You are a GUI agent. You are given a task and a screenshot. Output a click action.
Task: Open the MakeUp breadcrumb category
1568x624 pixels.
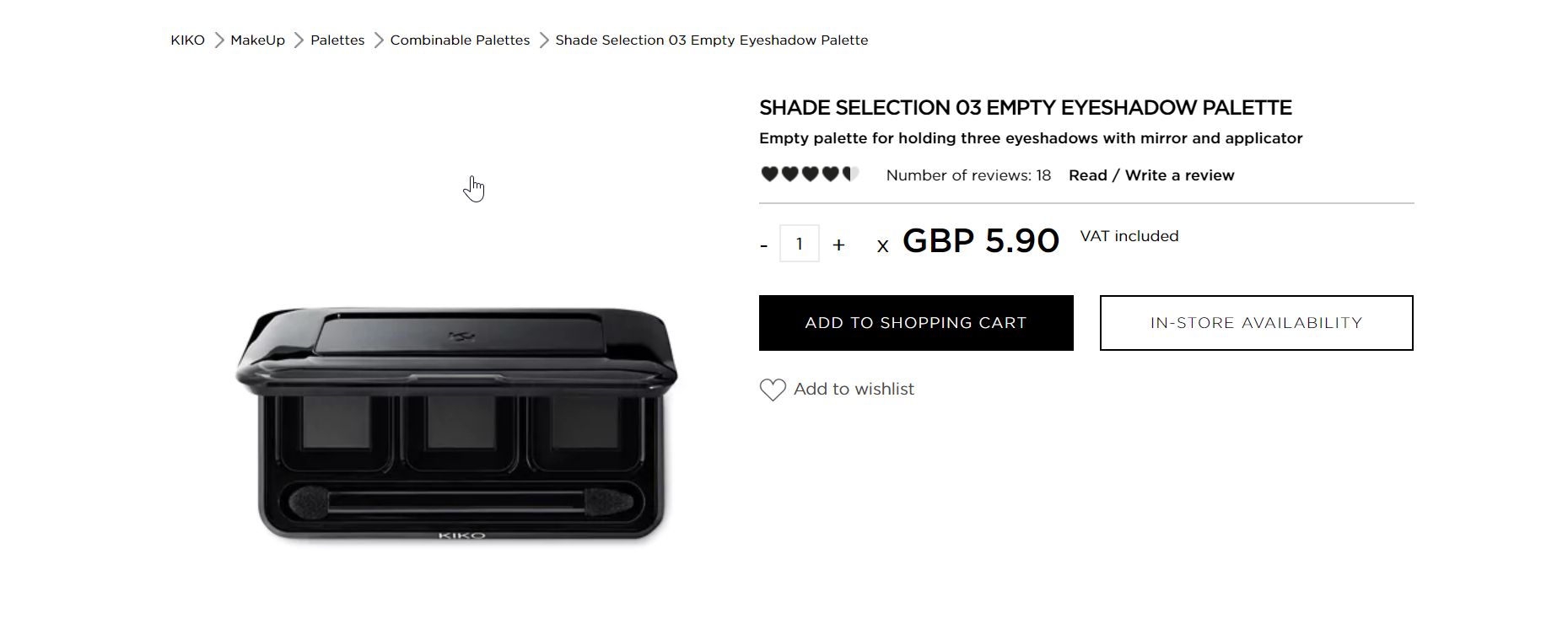[257, 40]
